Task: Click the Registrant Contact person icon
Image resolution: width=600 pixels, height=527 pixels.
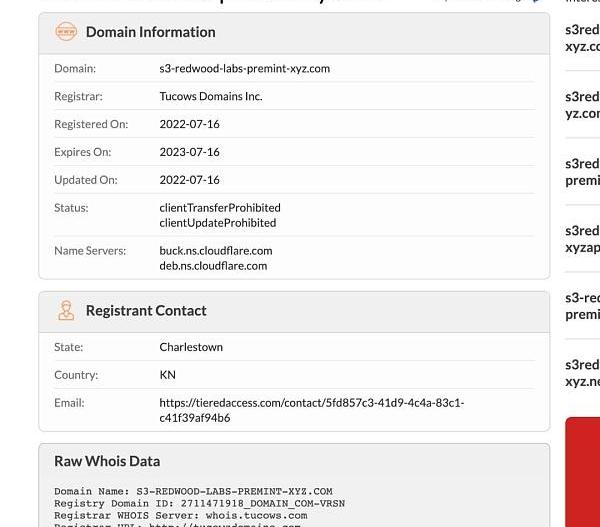Action: click(66, 311)
